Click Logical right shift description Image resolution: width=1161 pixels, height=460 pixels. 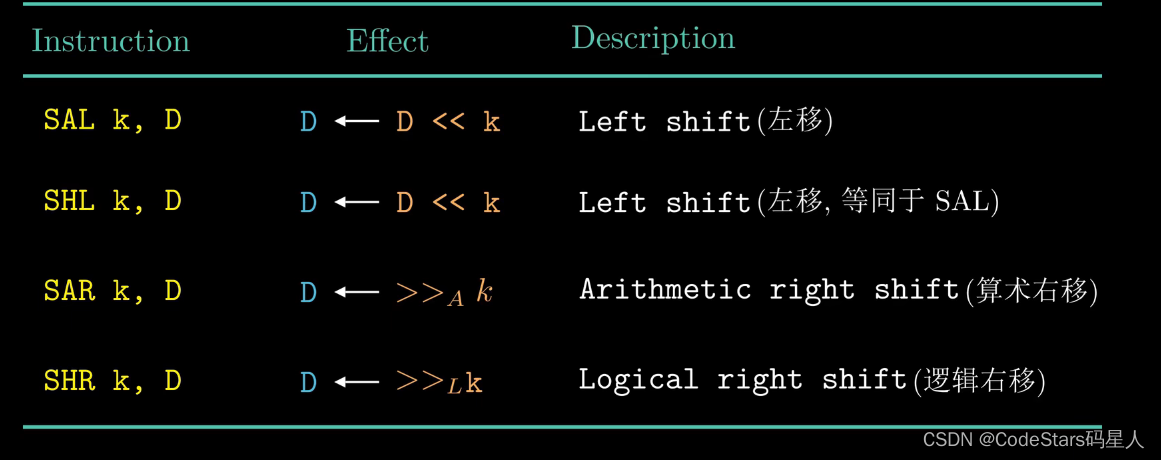(x=812, y=381)
